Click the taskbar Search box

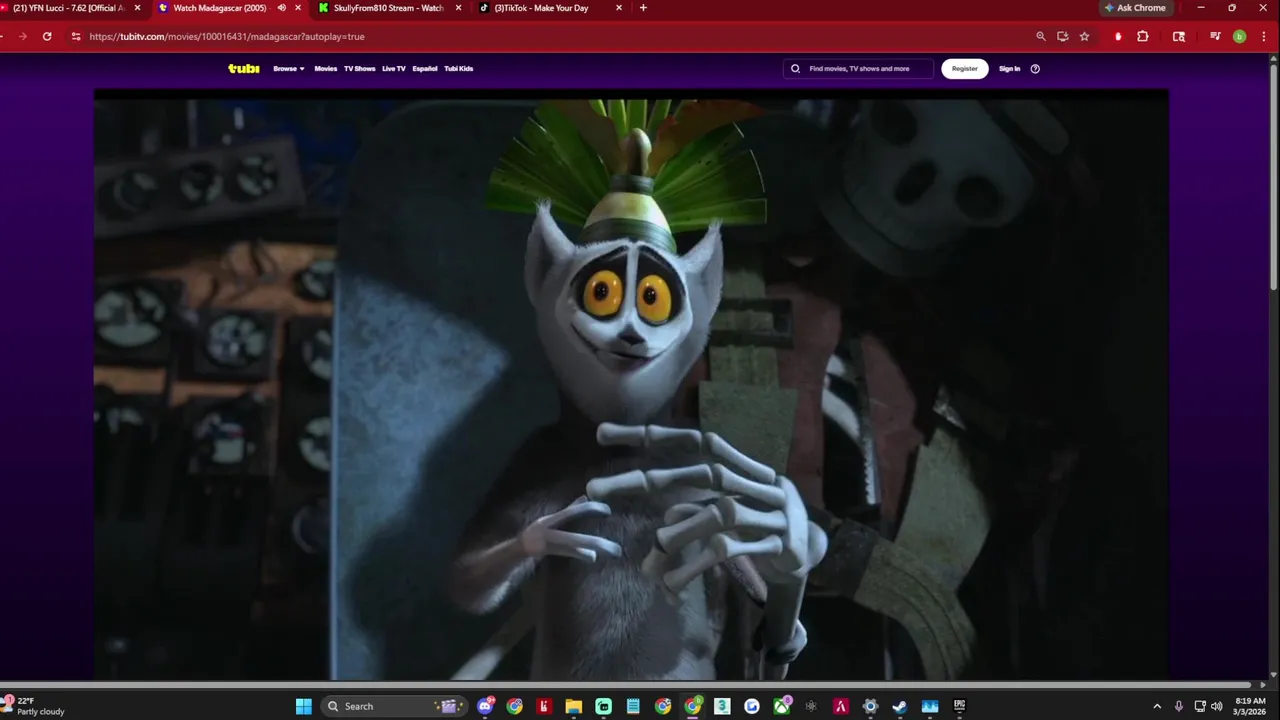click(x=395, y=706)
